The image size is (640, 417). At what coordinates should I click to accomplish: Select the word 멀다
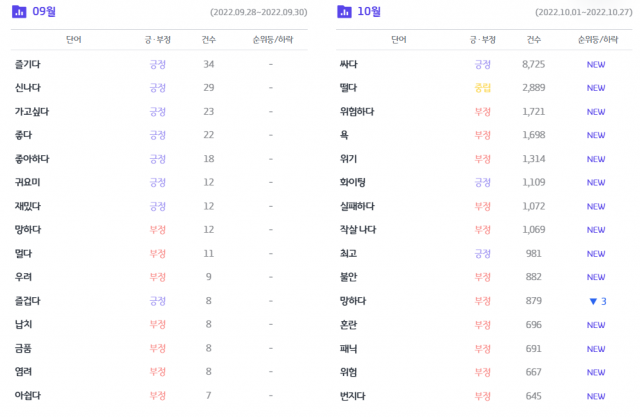pos(23,253)
